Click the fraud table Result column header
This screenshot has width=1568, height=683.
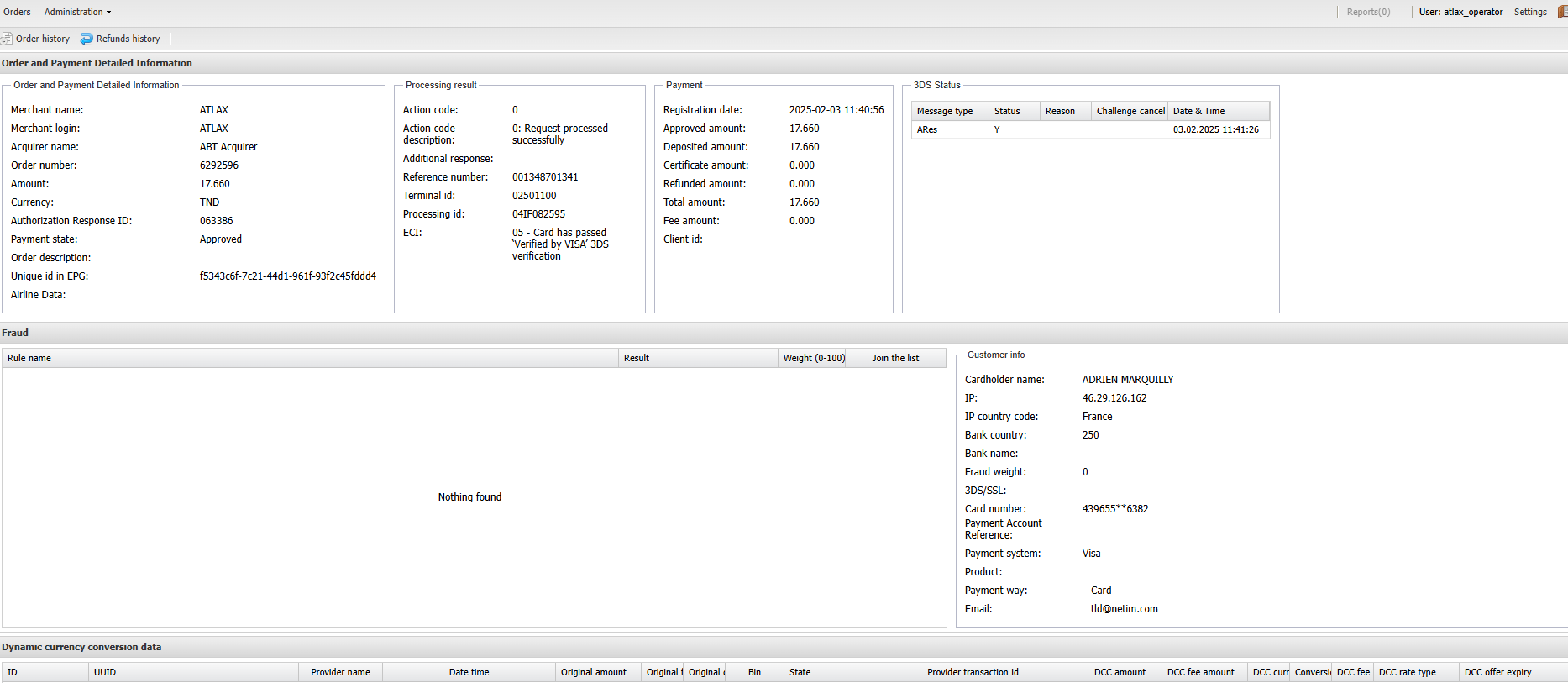tap(637, 358)
